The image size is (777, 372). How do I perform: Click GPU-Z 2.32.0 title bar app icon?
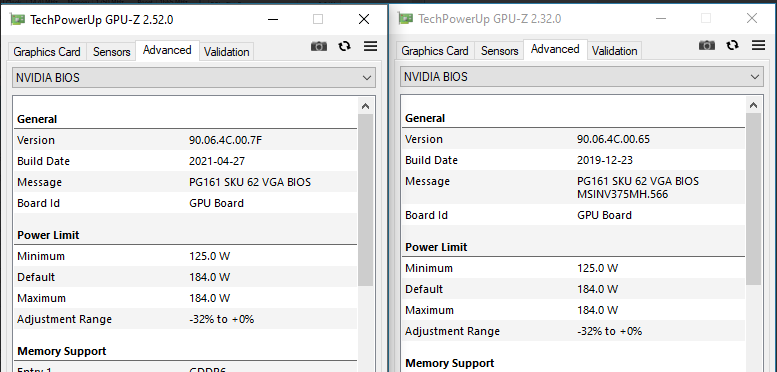tap(406, 18)
